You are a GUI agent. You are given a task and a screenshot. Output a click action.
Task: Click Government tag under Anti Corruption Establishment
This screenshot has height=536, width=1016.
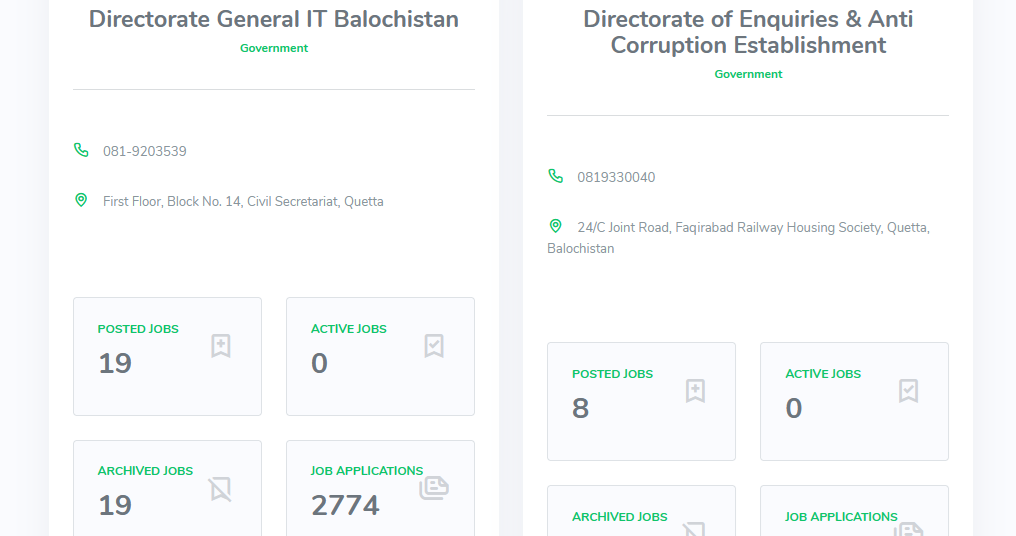[748, 74]
